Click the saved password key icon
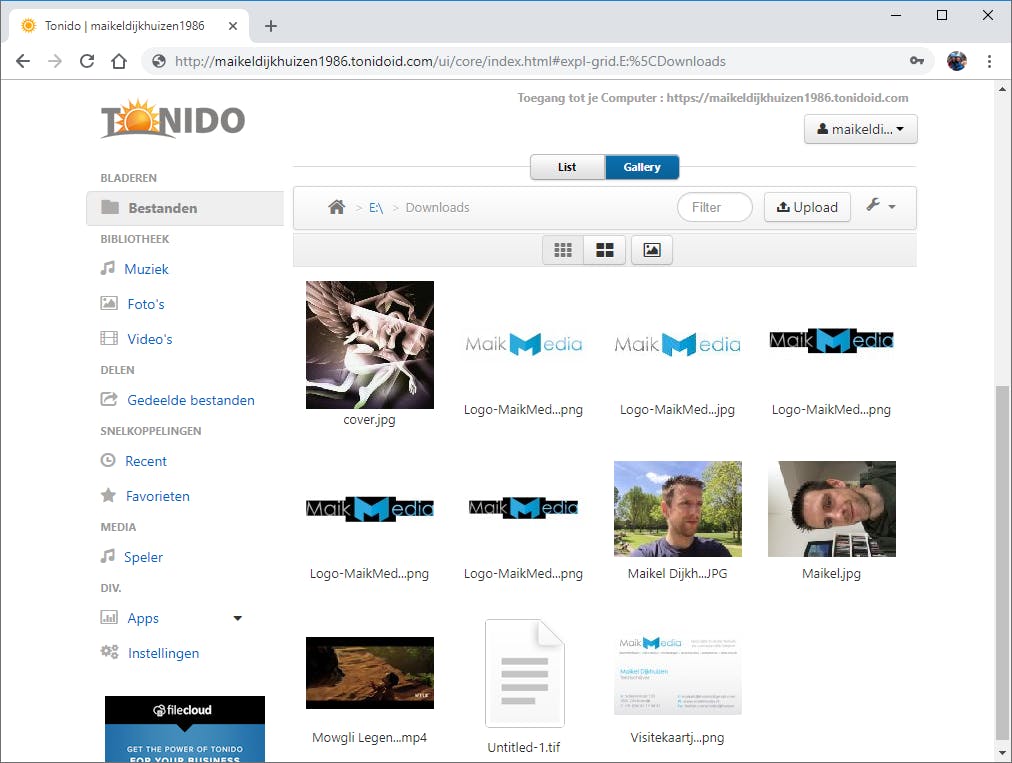This screenshot has height=763, width=1012. [x=917, y=61]
